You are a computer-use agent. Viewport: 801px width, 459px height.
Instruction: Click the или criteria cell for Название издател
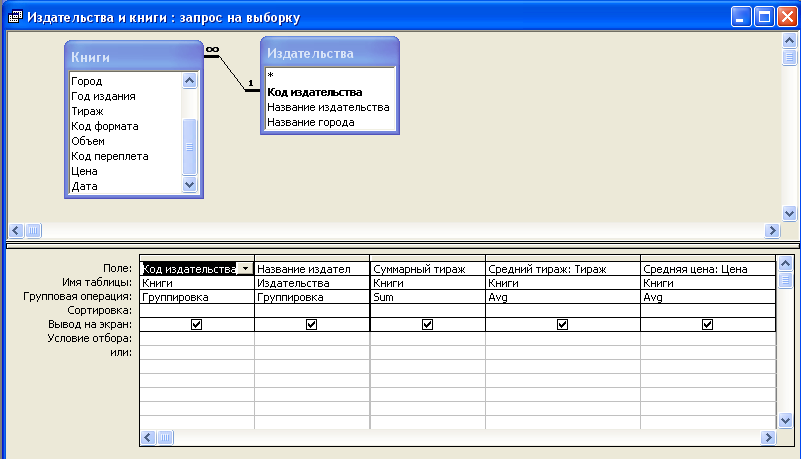312,352
